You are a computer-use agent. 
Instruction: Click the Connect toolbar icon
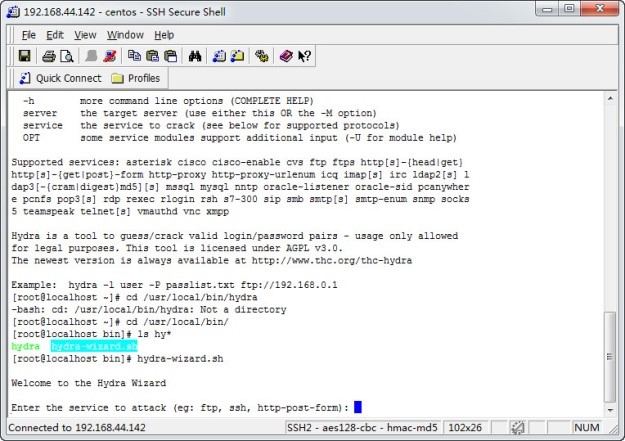point(91,56)
